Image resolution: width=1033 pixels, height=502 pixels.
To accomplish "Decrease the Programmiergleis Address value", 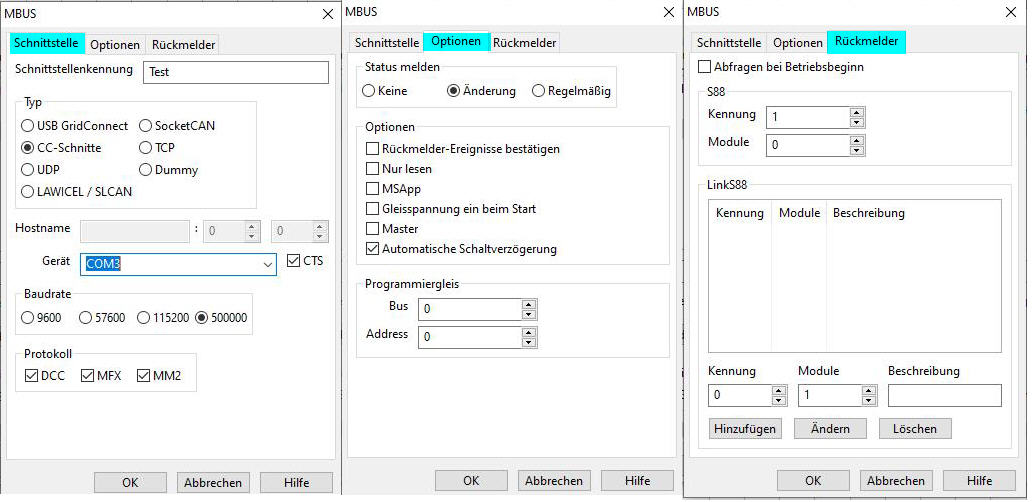I will pyautogui.click(x=529, y=343).
